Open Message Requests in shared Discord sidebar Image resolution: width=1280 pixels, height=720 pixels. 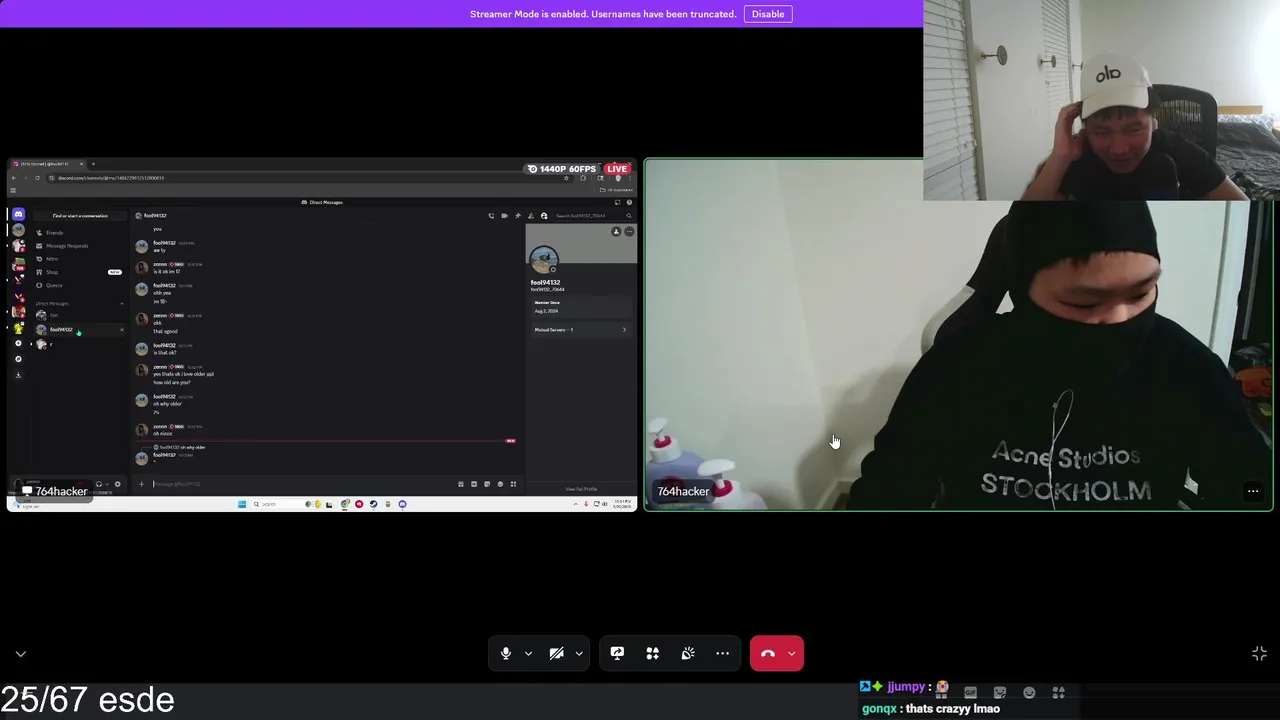pyautogui.click(x=67, y=246)
